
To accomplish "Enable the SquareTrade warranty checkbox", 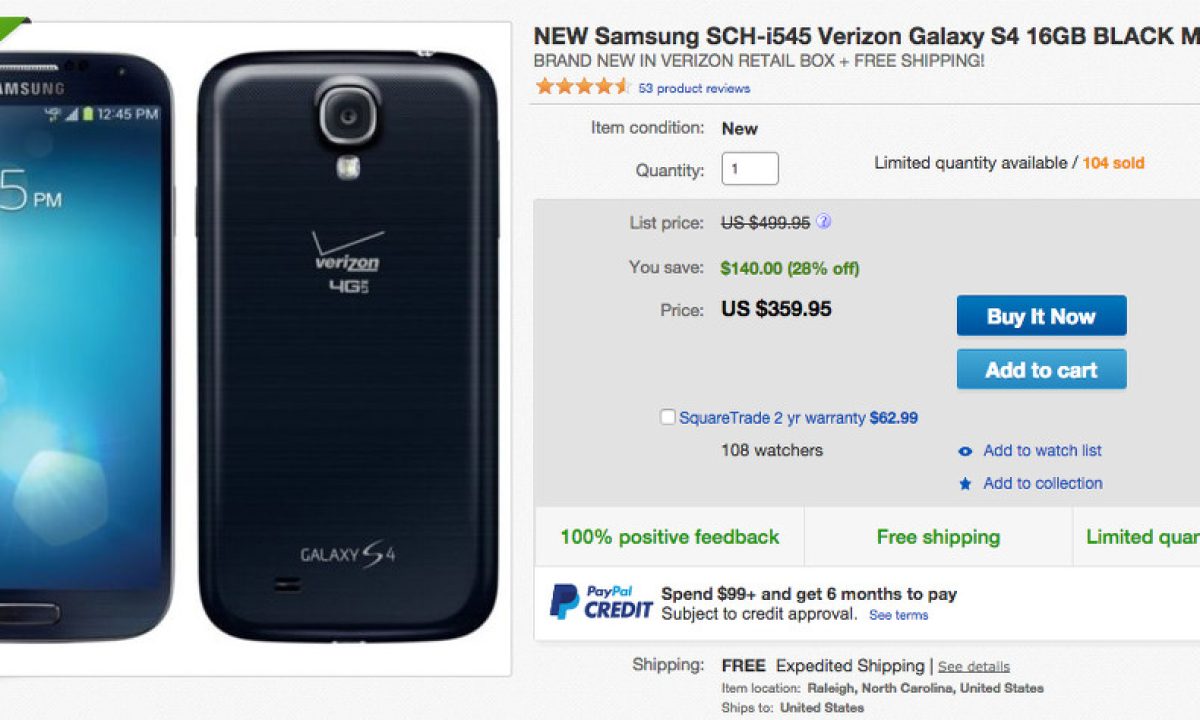I will pos(668,417).
